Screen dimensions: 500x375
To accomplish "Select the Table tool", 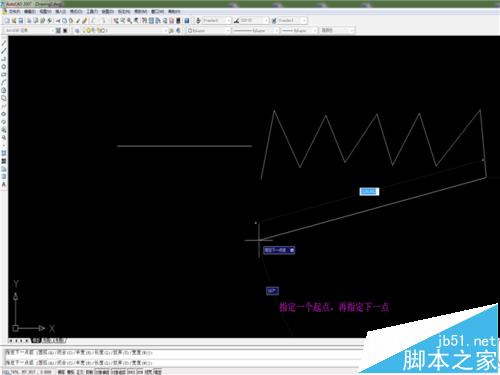I will (x=4, y=177).
